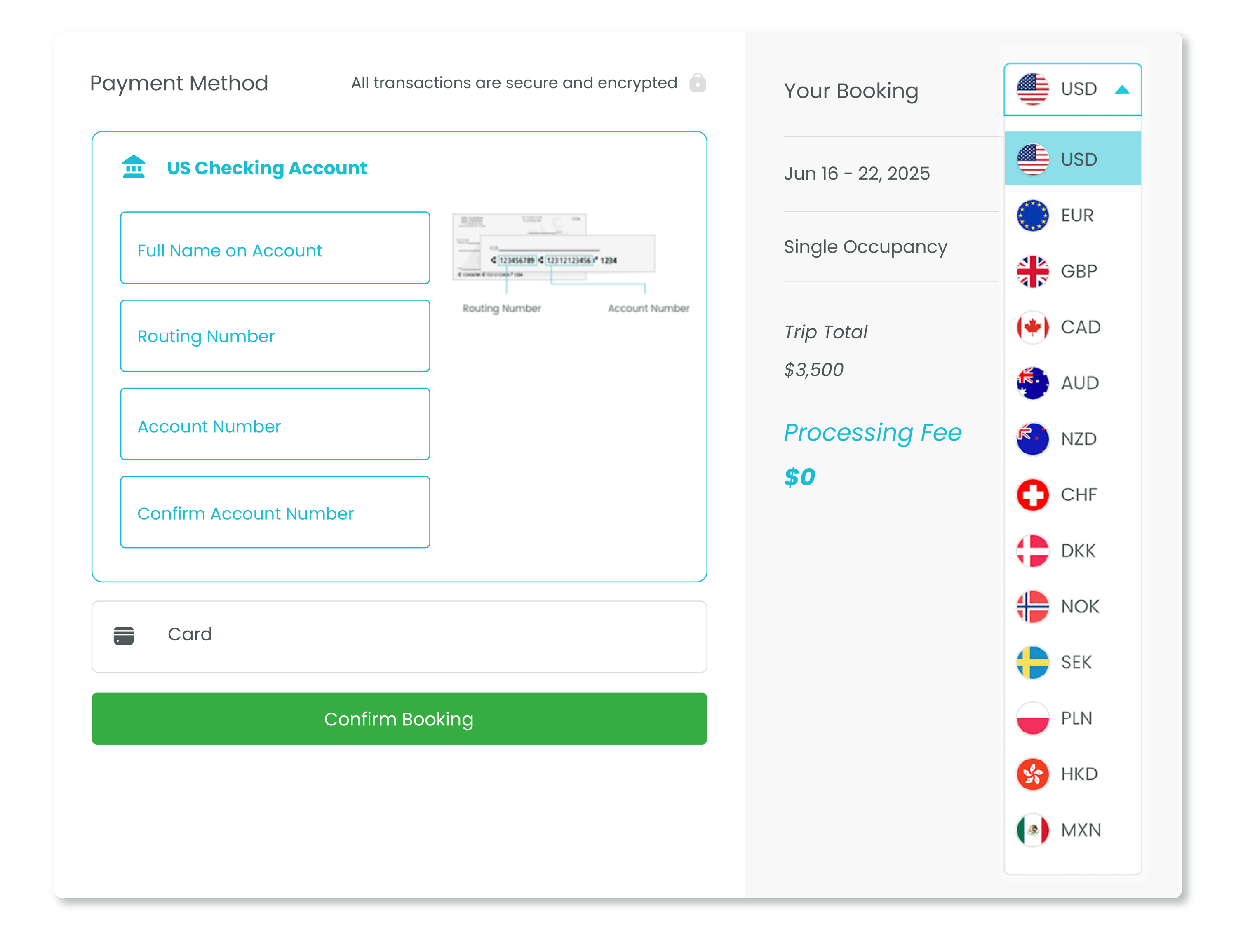1236x952 pixels.
Task: Click the bank icon beside US Checking Account
Action: tap(134, 167)
